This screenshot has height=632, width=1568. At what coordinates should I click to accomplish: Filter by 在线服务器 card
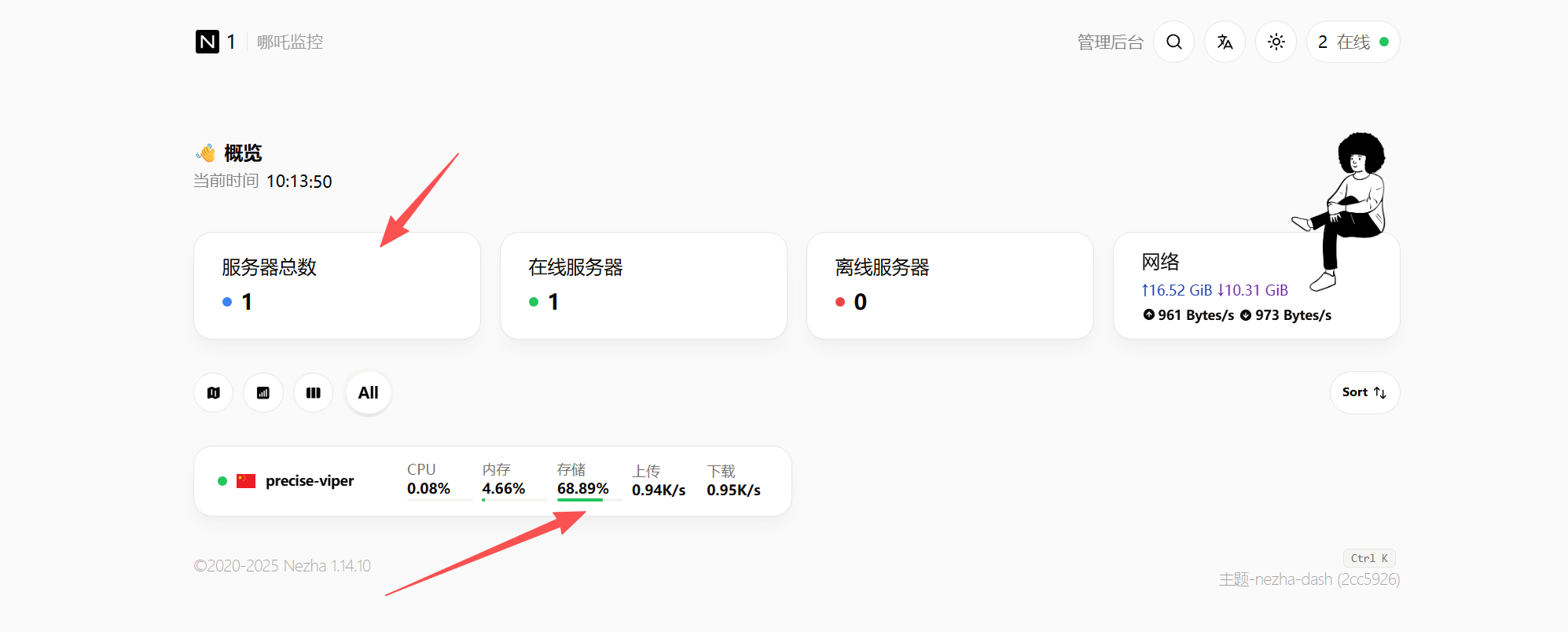(x=643, y=285)
